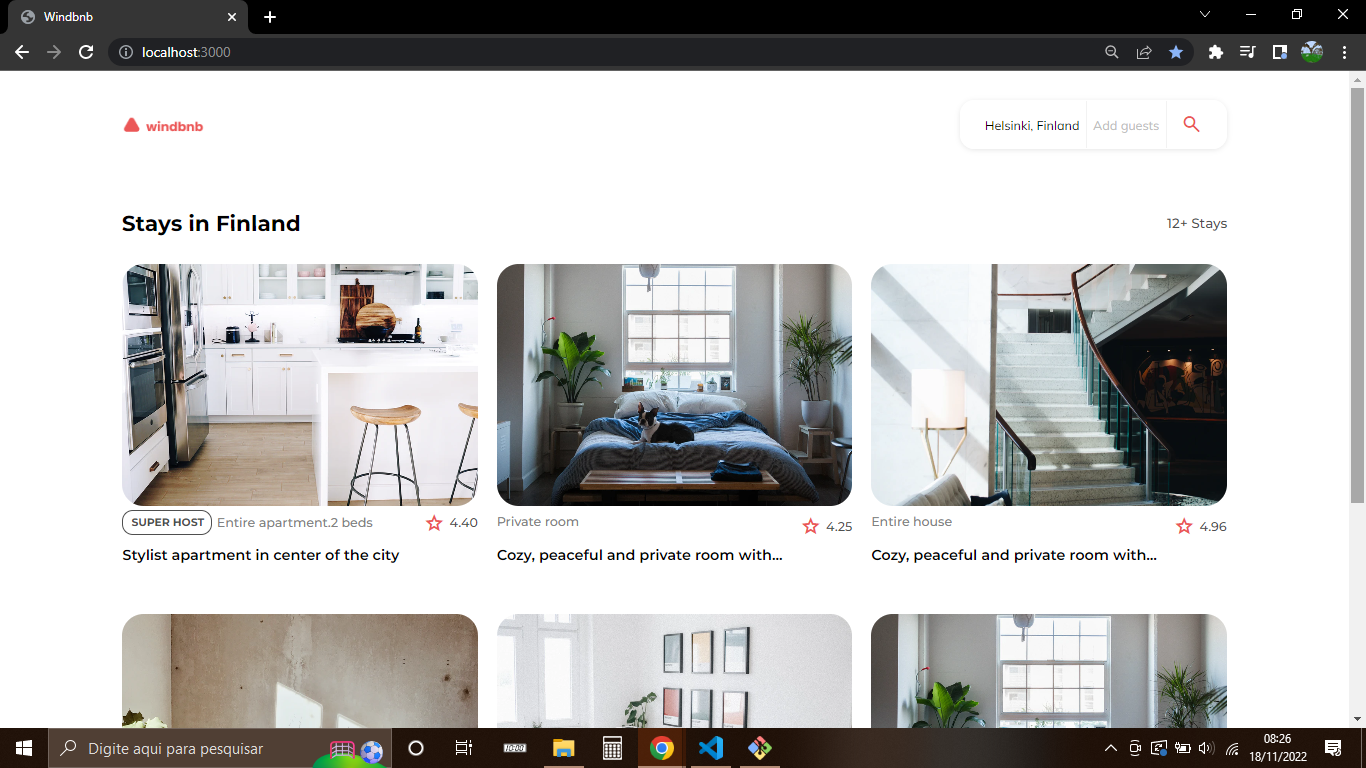Open a new browser tab
The height and width of the screenshot is (768, 1366).
(269, 16)
